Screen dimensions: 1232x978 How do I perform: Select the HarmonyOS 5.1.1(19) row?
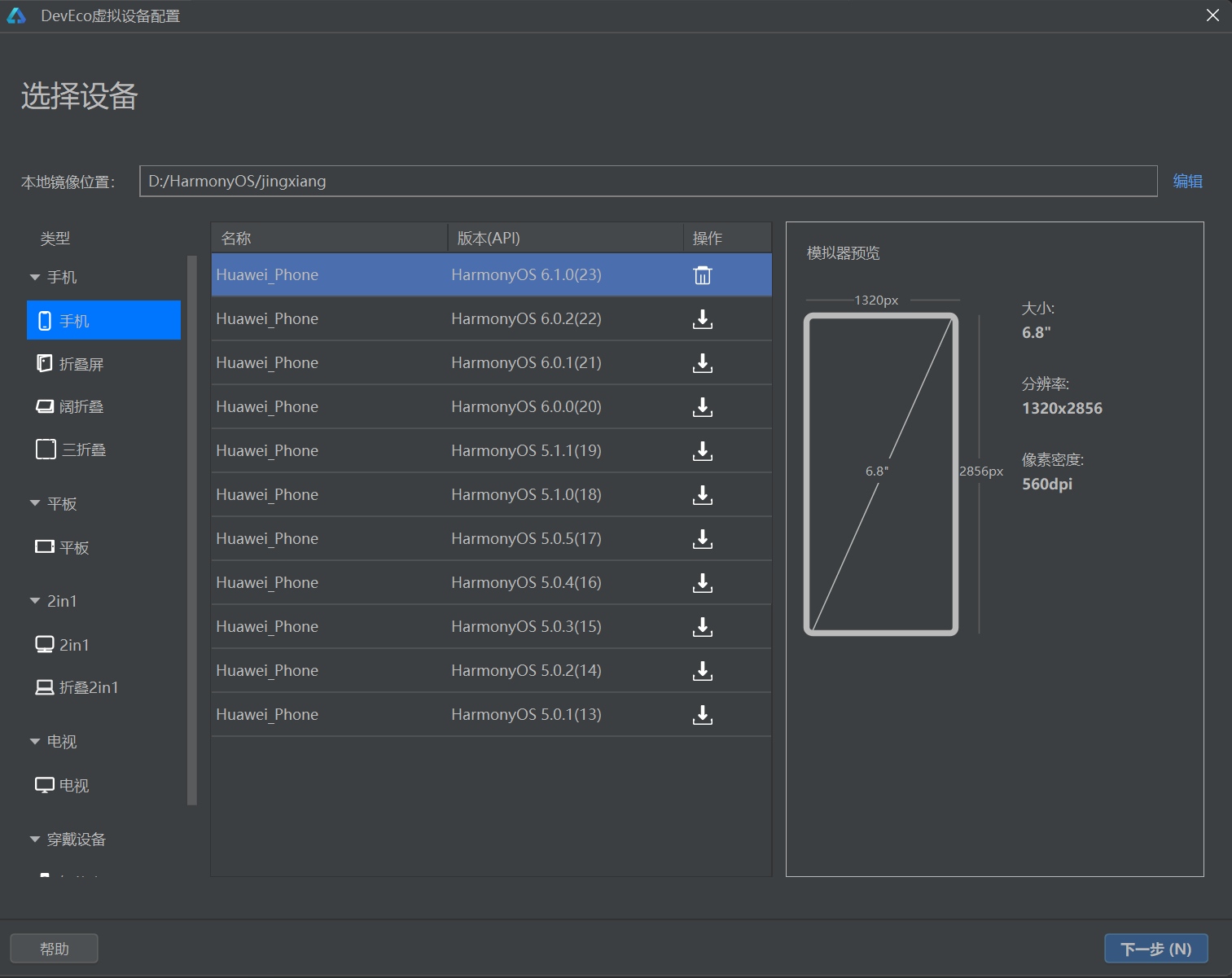point(492,451)
